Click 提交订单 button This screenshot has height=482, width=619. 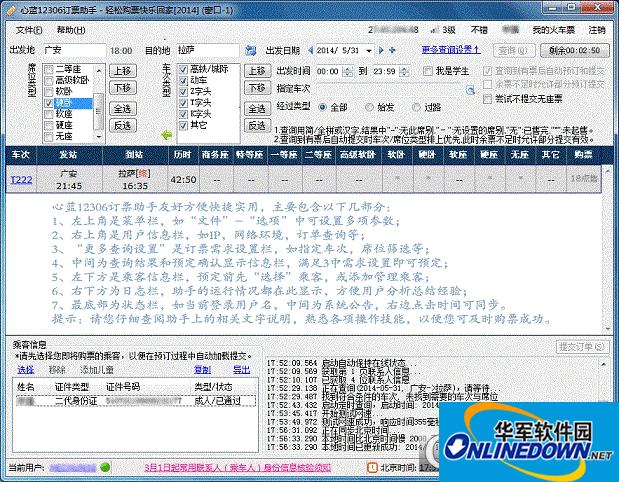coord(582,347)
